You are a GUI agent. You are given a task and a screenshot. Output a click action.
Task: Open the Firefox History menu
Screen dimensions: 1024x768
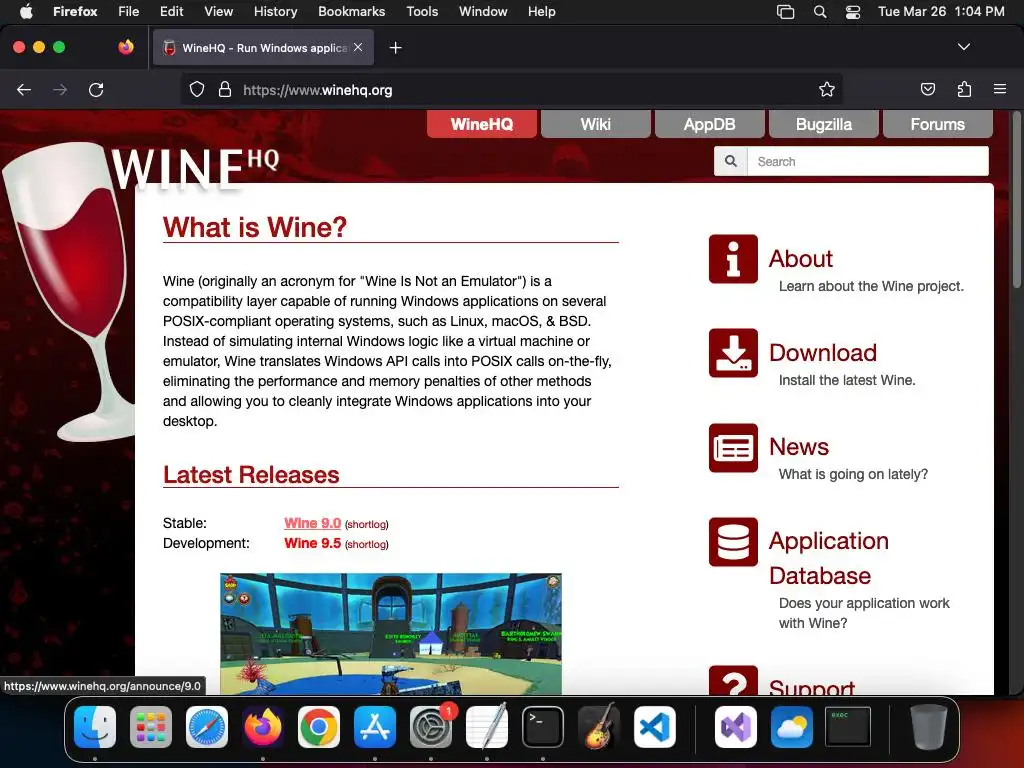tap(275, 11)
